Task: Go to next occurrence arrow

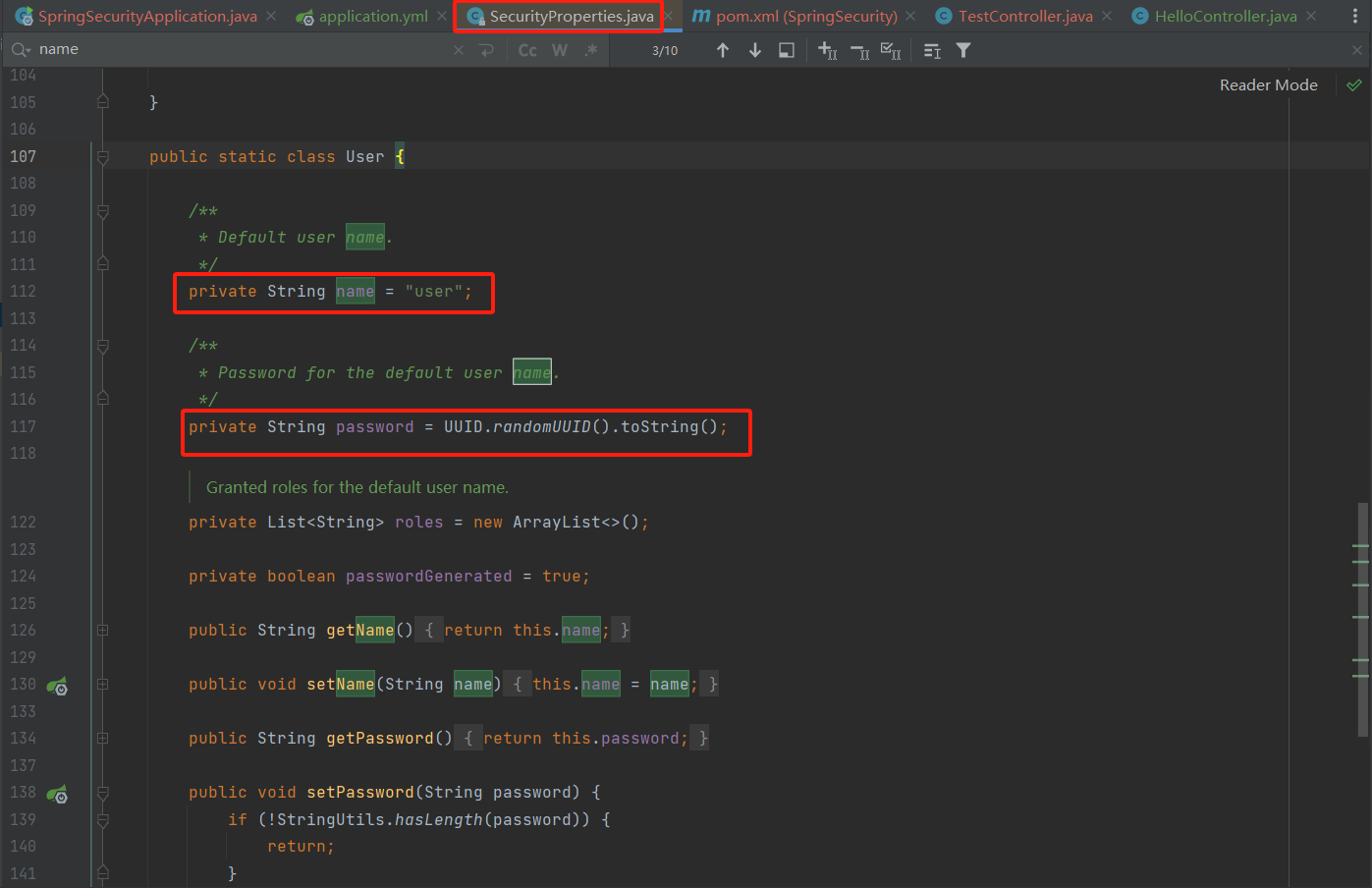Action: point(755,50)
